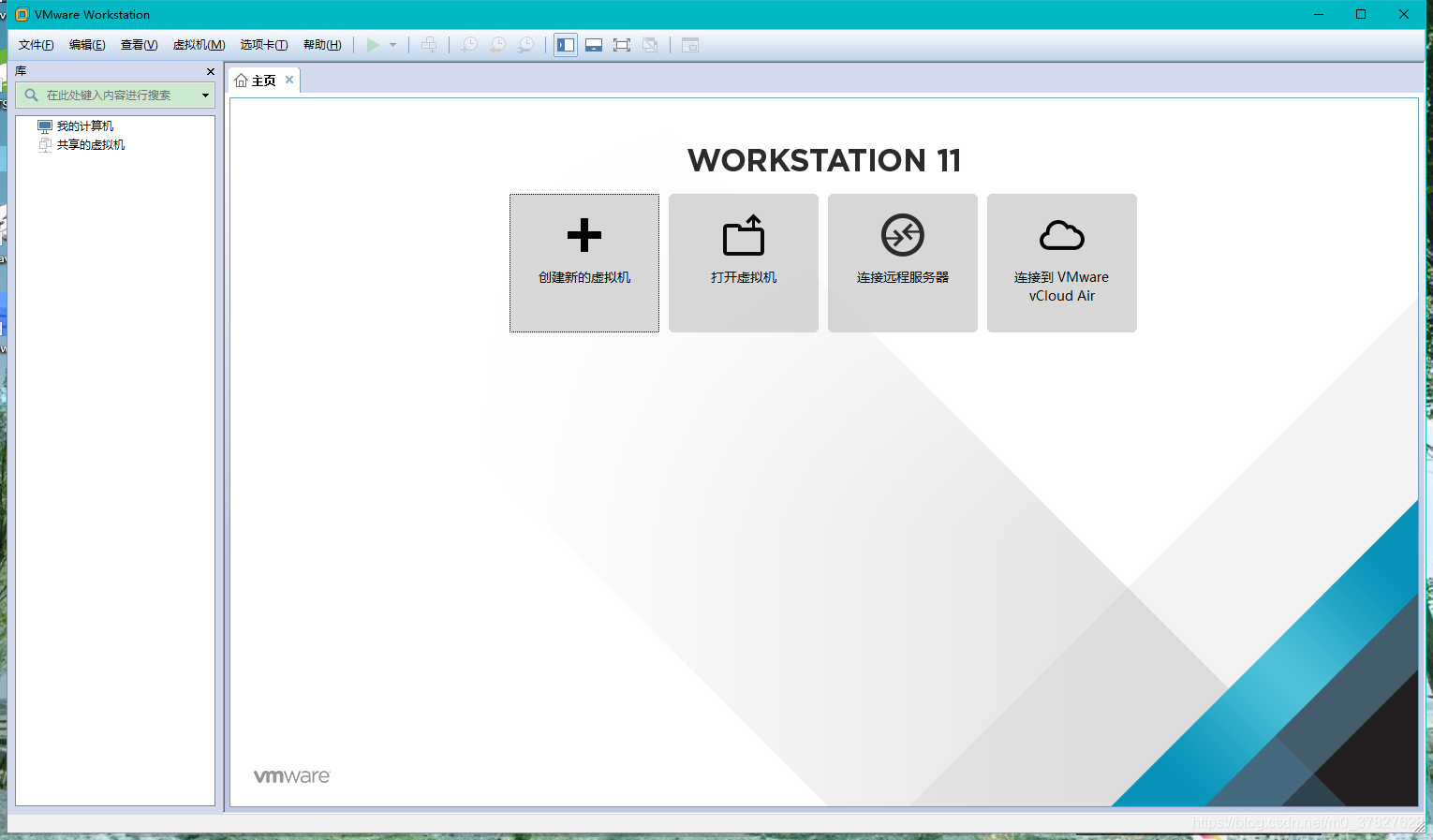Click the green Power On play icon

(x=373, y=45)
